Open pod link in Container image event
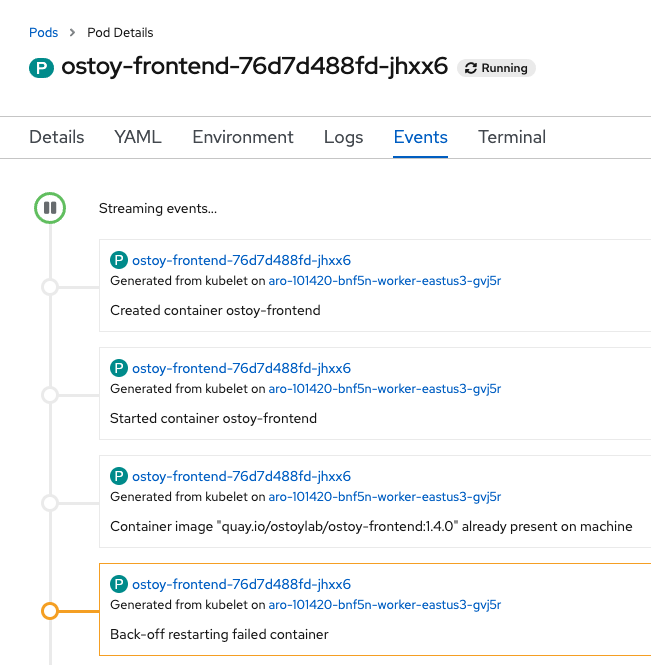 [x=241, y=476]
